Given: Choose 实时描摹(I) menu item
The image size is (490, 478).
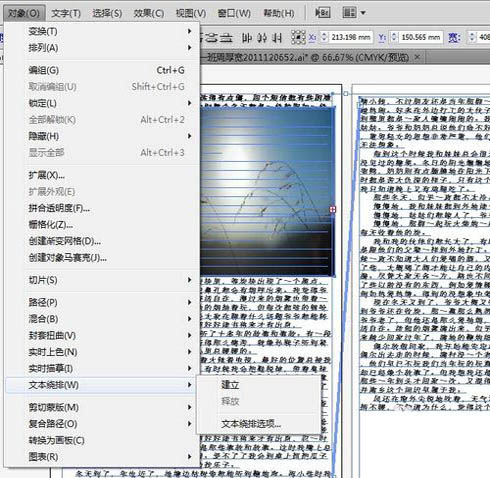Looking at the screenshot, I should click(x=101, y=368).
